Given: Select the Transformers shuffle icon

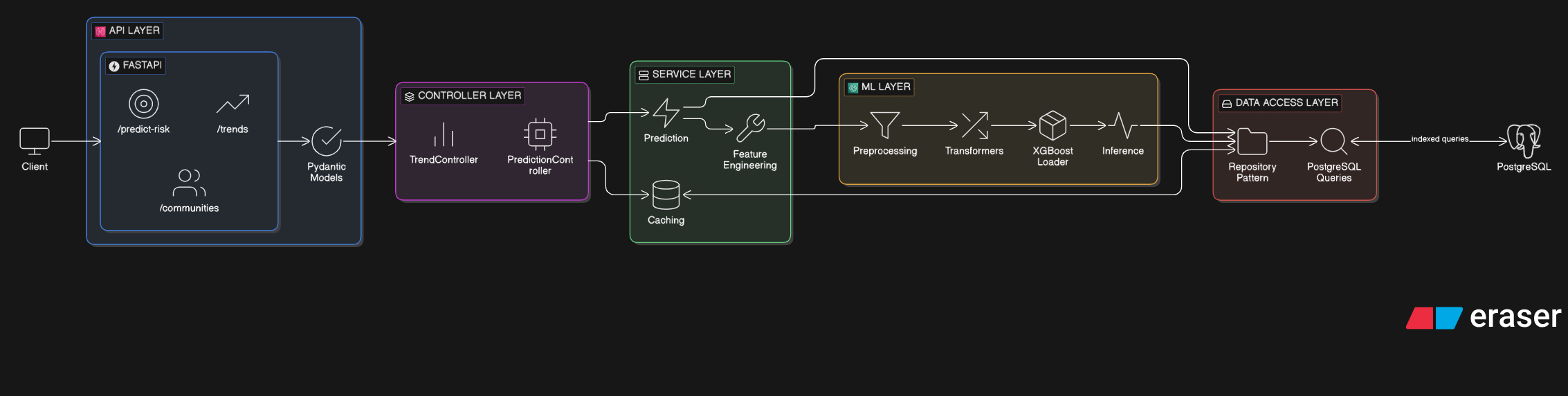Looking at the screenshot, I should coord(974,125).
